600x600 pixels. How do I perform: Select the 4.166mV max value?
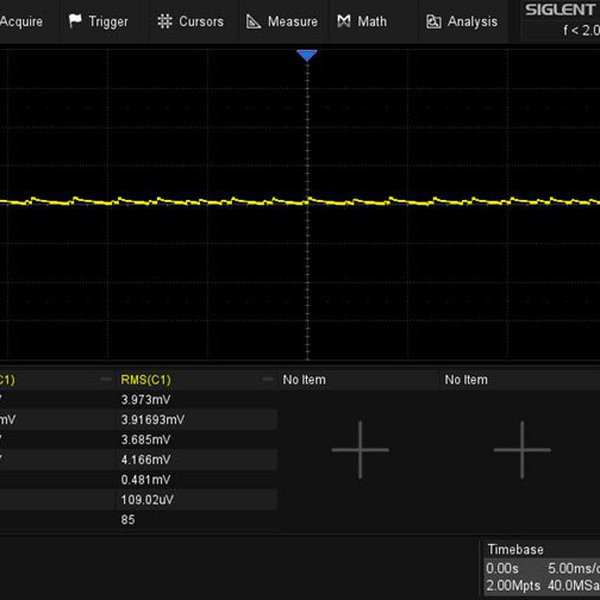pos(146,459)
